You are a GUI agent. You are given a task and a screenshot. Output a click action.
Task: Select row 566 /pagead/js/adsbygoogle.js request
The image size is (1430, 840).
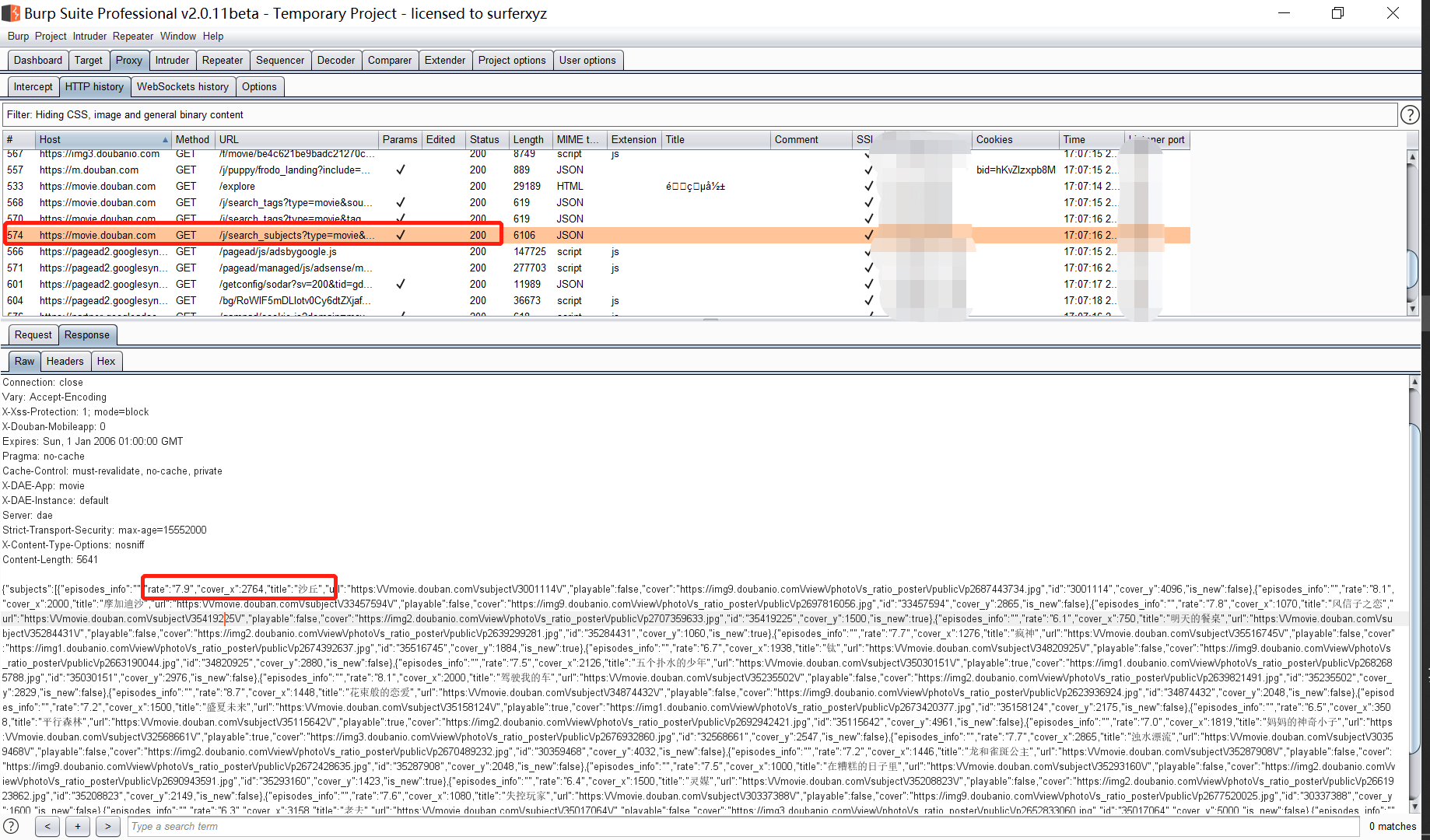pos(597,251)
